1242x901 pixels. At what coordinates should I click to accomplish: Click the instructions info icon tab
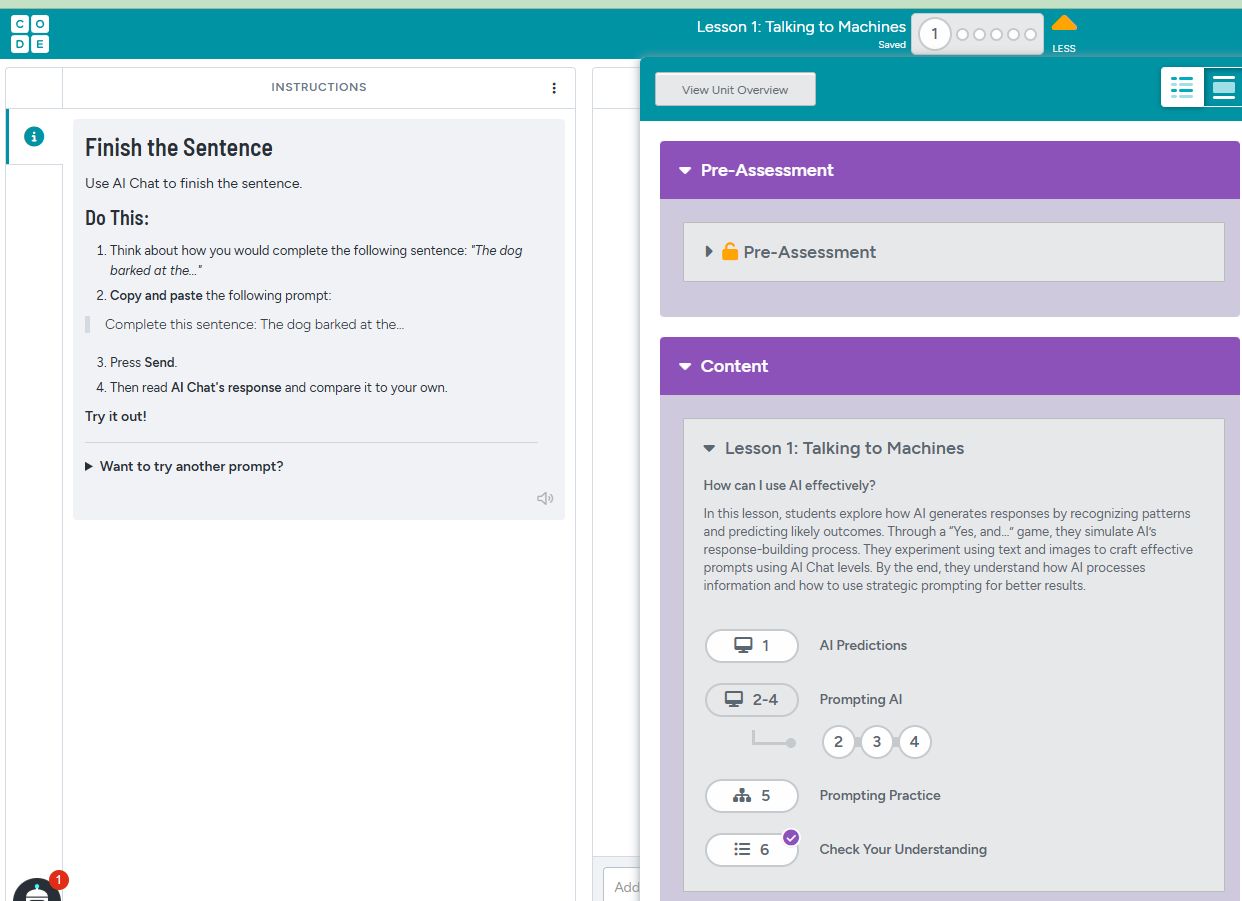[x=34, y=137]
